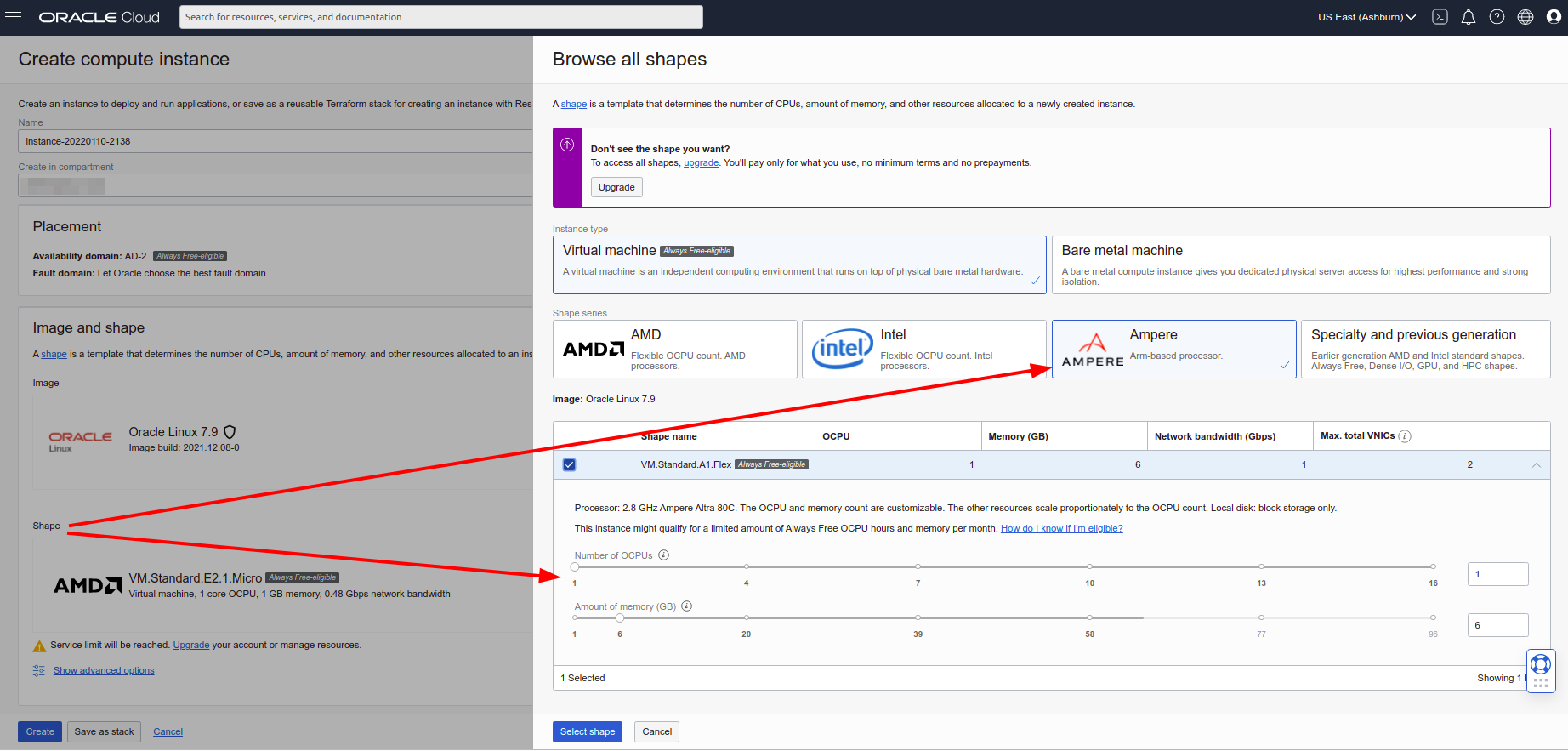Open the 'upgrade' link in banner text
The height and width of the screenshot is (751, 1568).
coord(701,162)
